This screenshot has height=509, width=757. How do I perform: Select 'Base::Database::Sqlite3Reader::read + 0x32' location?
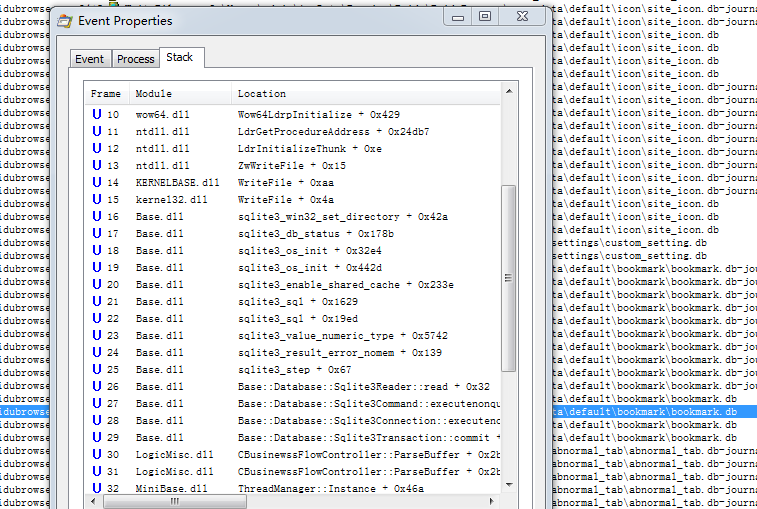[x=364, y=386]
